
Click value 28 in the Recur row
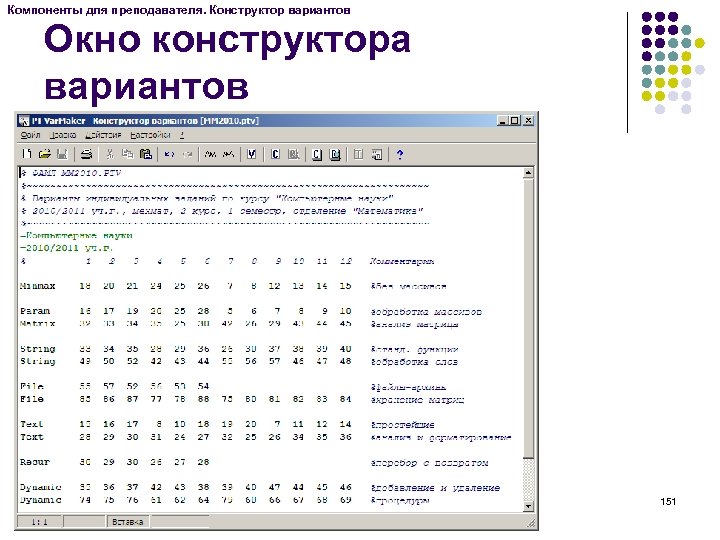203,462
